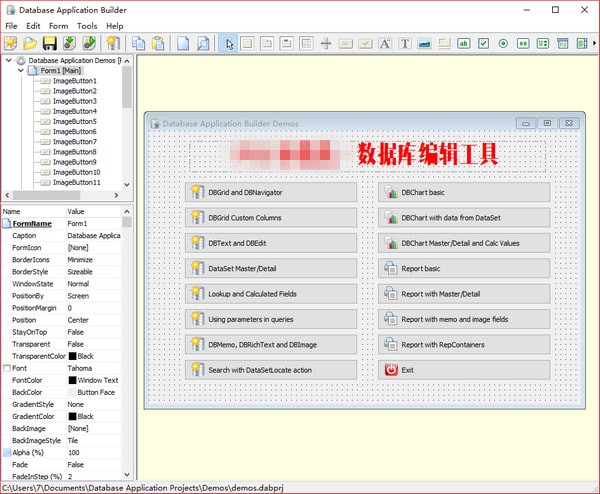
Task: Click the TransparentColor black swatch
Action: [x=72, y=356]
